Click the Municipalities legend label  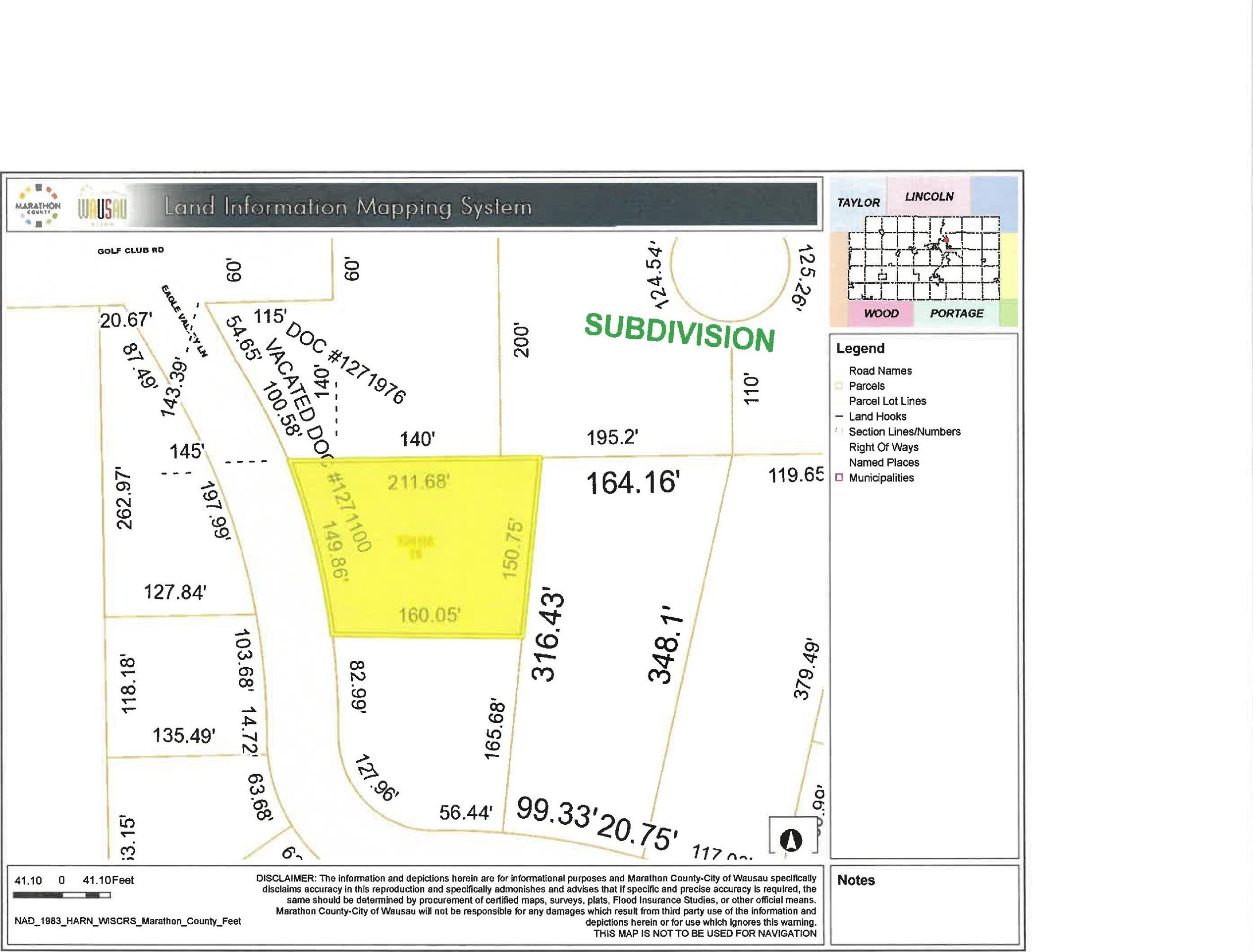click(x=881, y=477)
